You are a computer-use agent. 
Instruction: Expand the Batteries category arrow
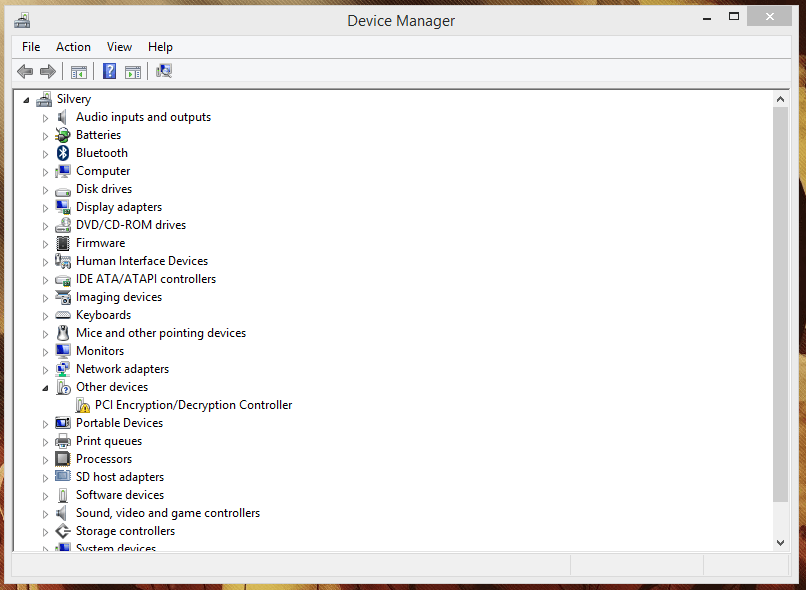point(45,136)
